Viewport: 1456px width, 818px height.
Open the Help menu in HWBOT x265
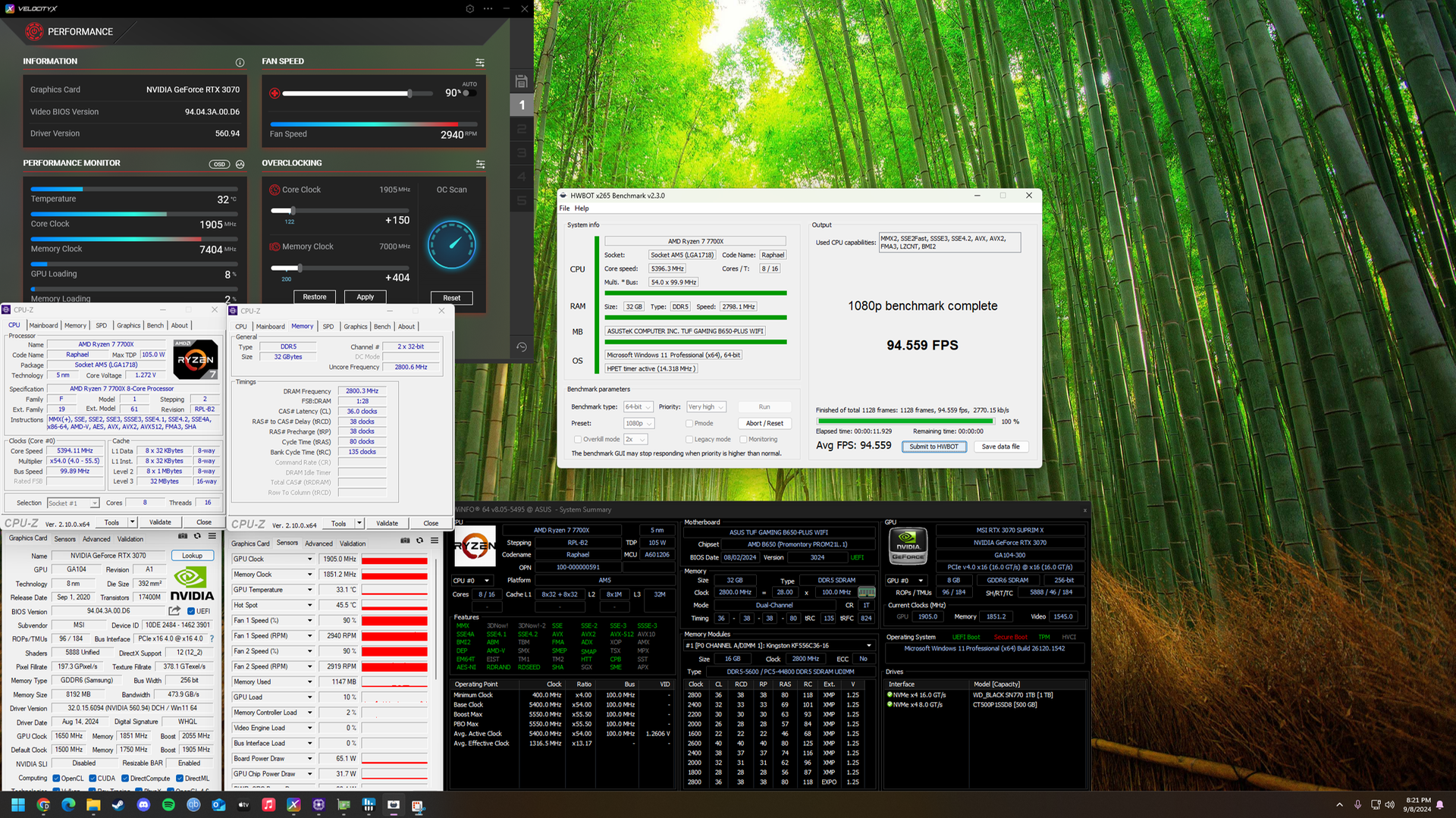pos(582,208)
